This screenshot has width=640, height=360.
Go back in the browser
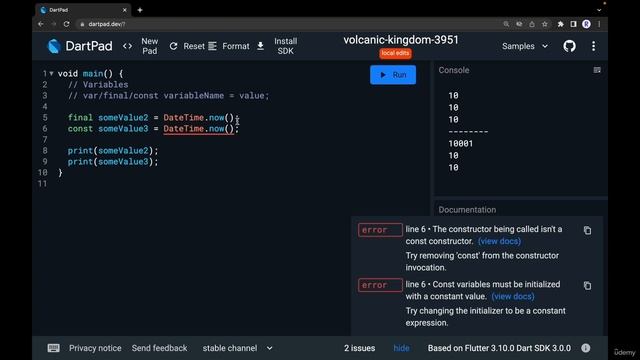pyautogui.click(x=40, y=24)
